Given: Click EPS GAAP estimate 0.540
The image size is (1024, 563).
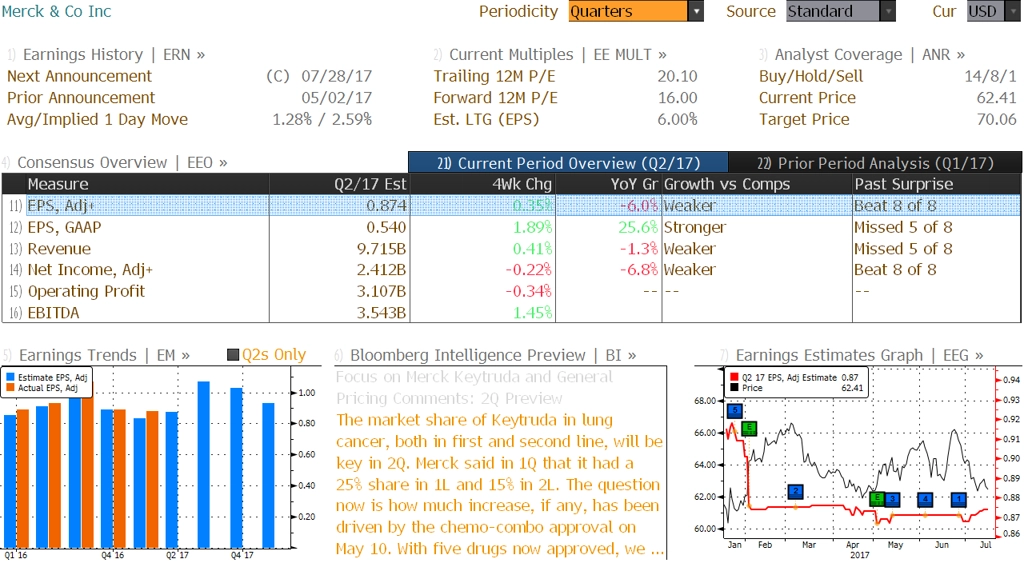Looking at the screenshot, I should pos(386,227).
